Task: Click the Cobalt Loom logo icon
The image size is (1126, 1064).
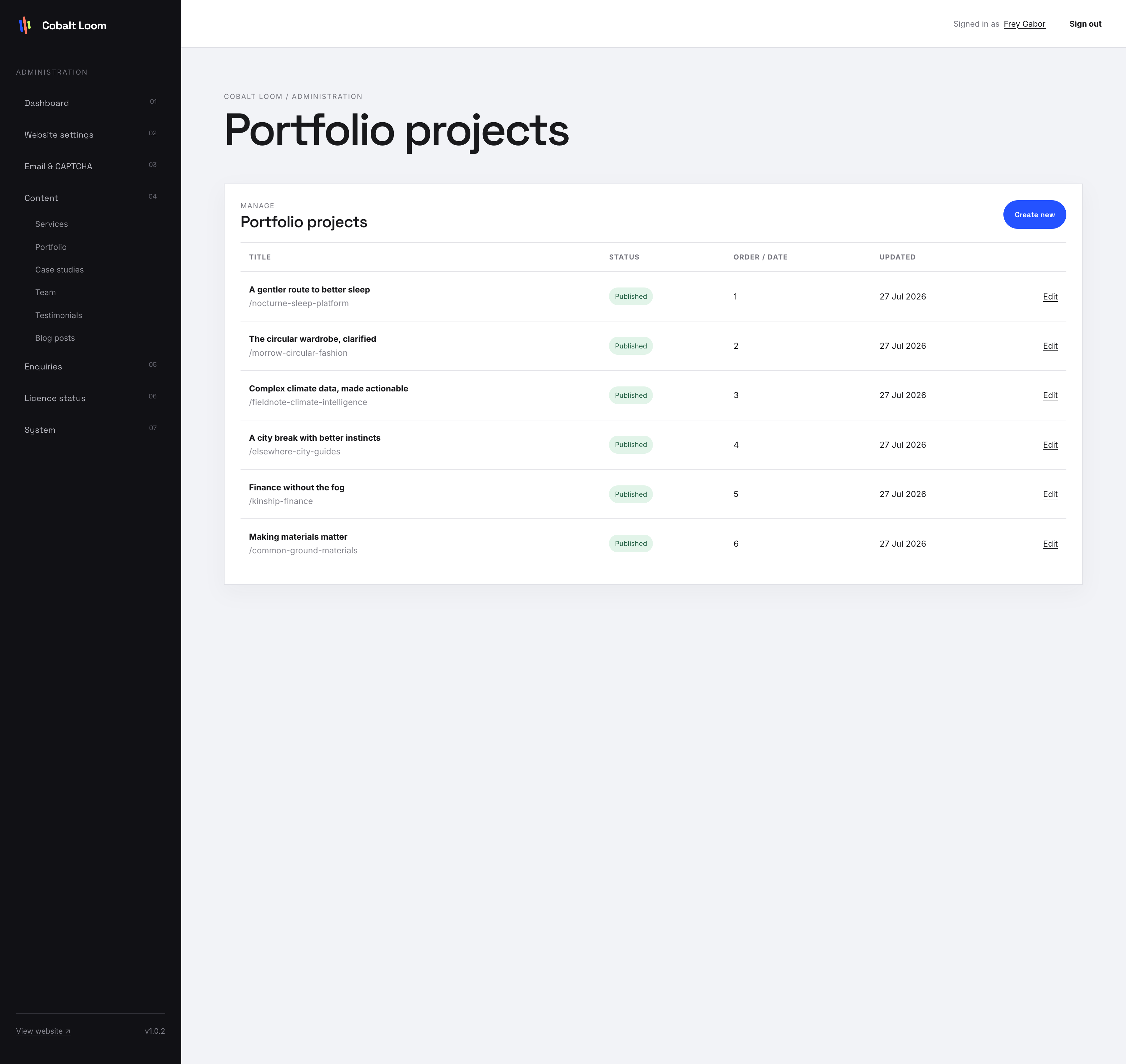Action: click(x=25, y=26)
